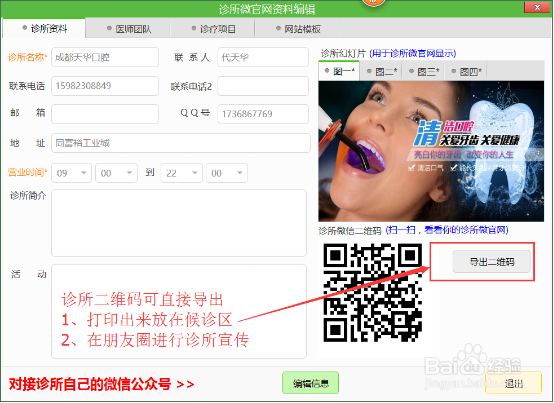Click the 联系人 input field
Screen dimensions: 554x403
click(x=263, y=57)
